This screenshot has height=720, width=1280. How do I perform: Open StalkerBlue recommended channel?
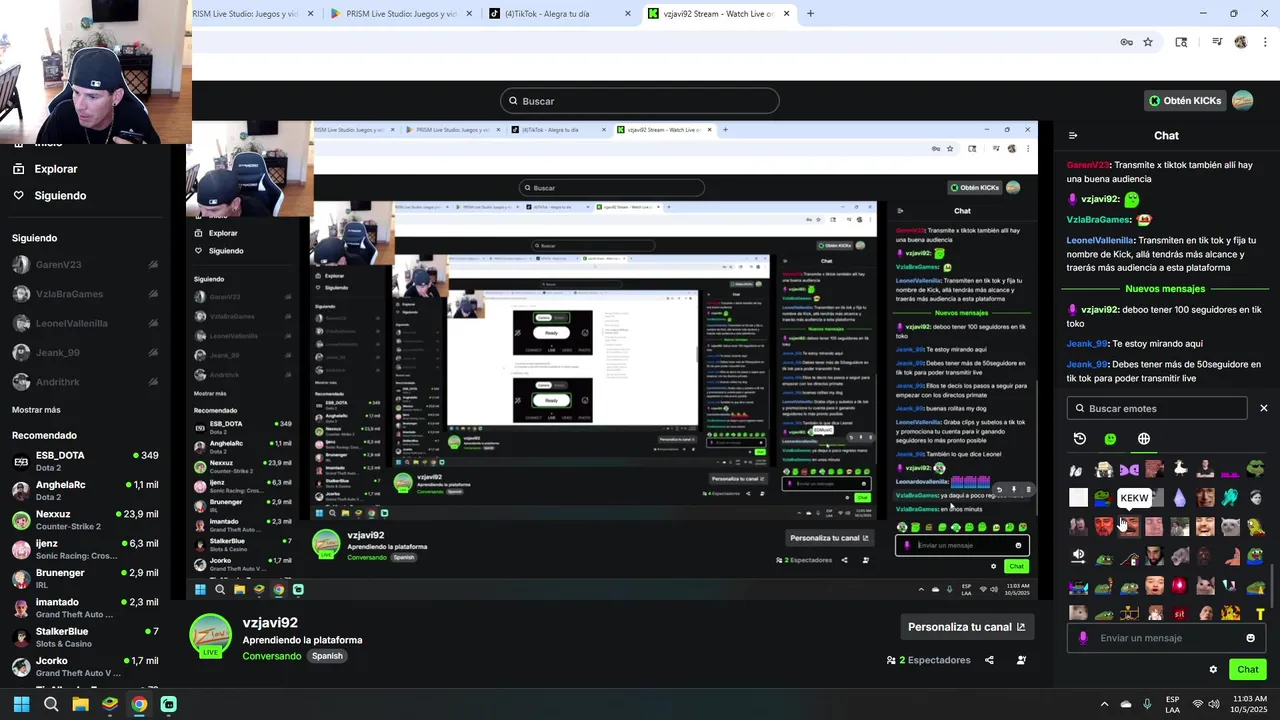pyautogui.click(x=85, y=637)
